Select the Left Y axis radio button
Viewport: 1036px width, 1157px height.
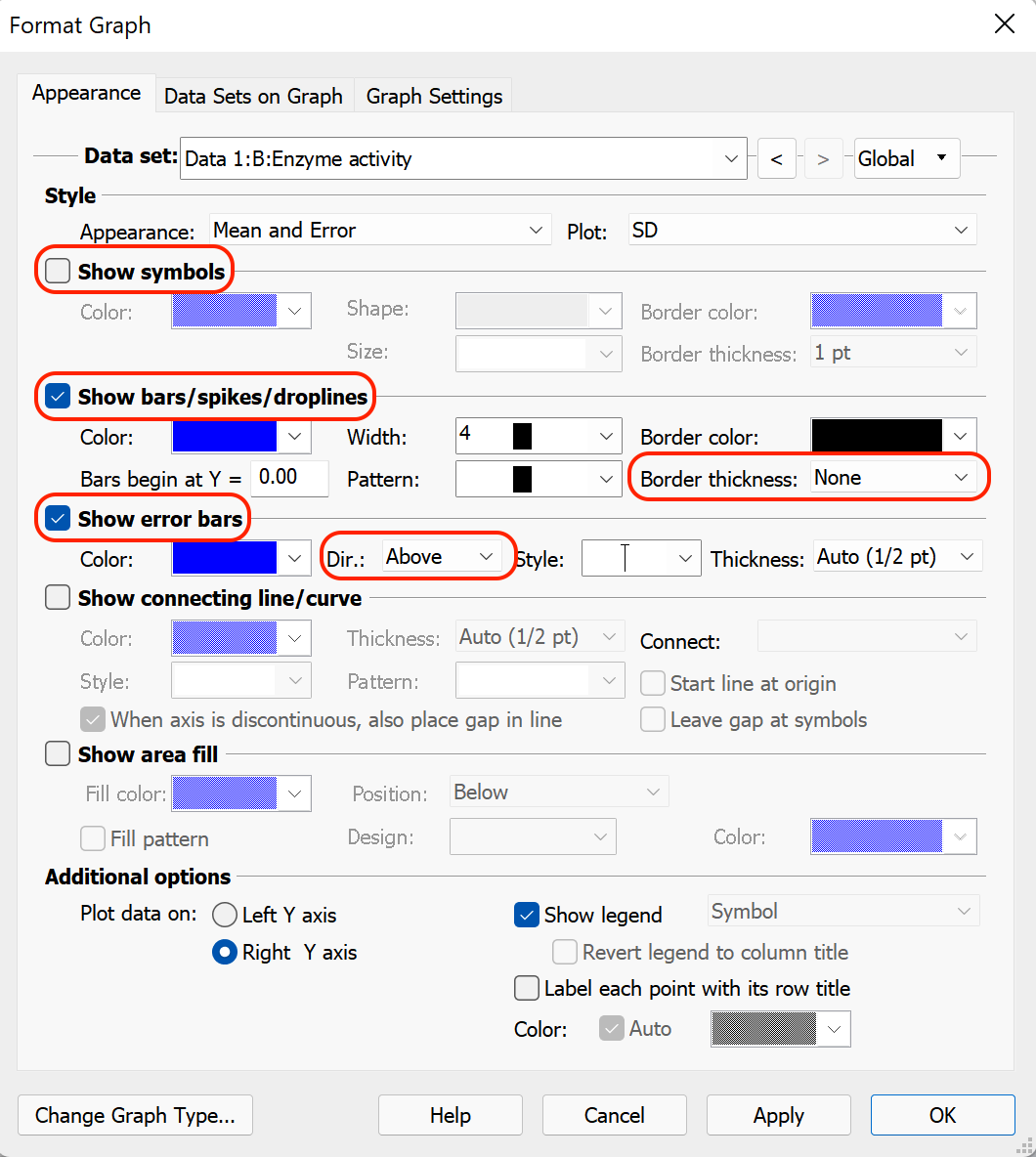[x=225, y=916]
